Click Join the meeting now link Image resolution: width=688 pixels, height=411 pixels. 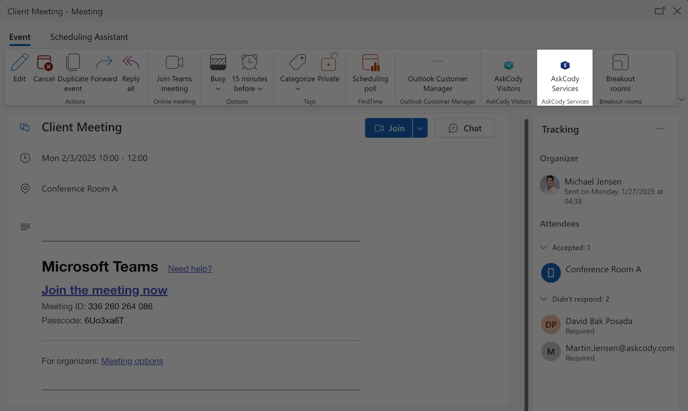point(104,290)
